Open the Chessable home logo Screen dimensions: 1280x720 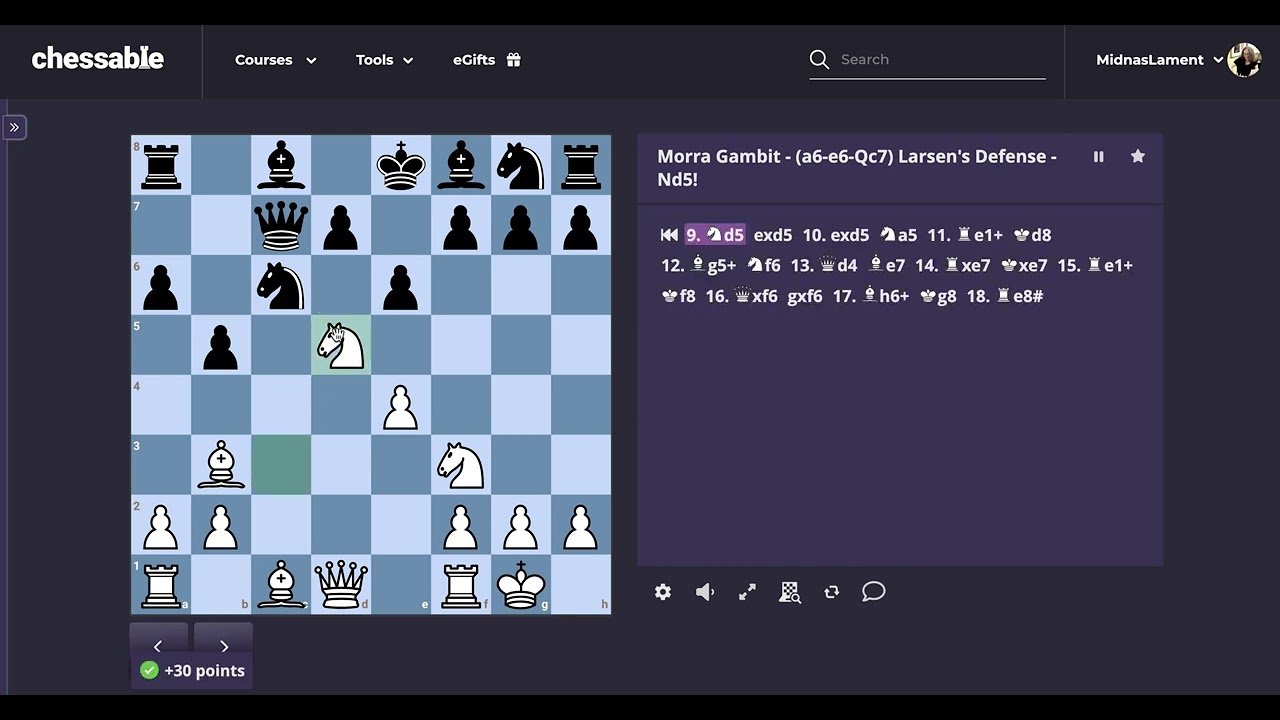pyautogui.click(x=97, y=59)
